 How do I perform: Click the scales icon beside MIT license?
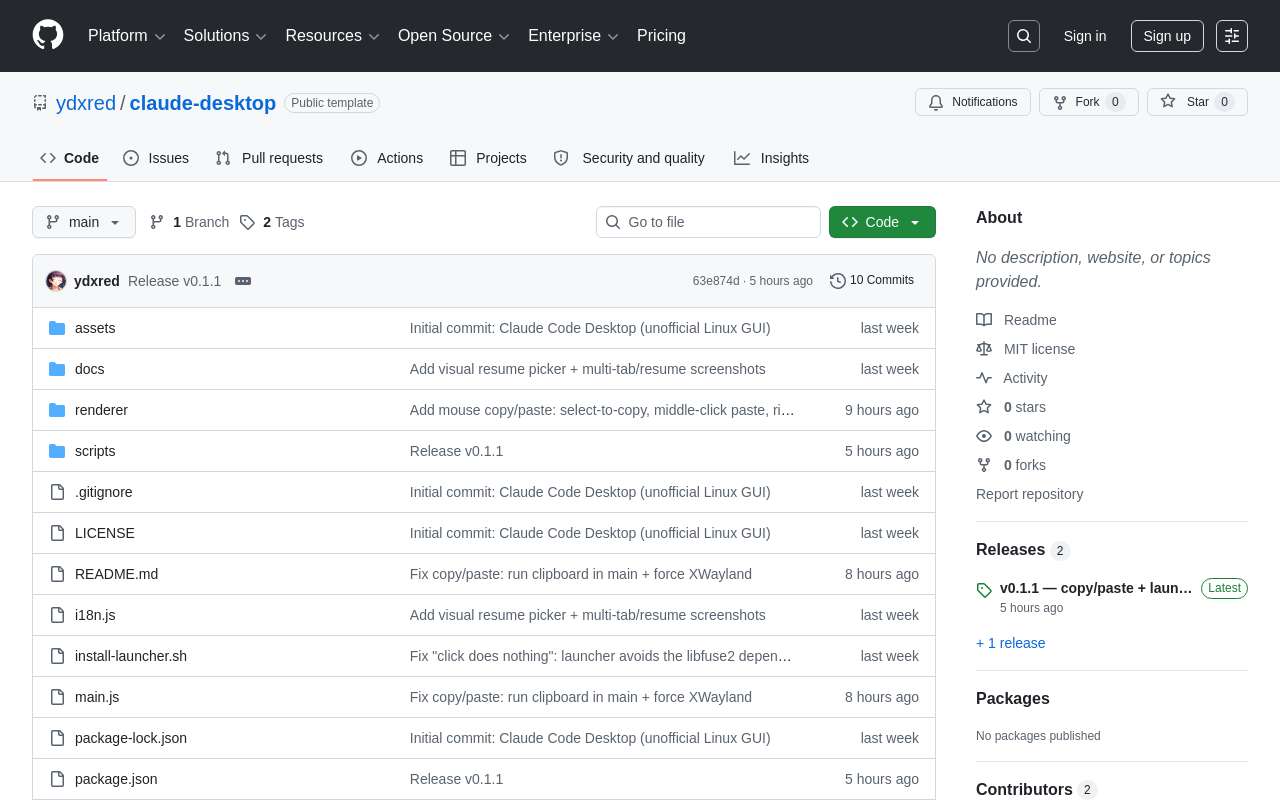(984, 349)
